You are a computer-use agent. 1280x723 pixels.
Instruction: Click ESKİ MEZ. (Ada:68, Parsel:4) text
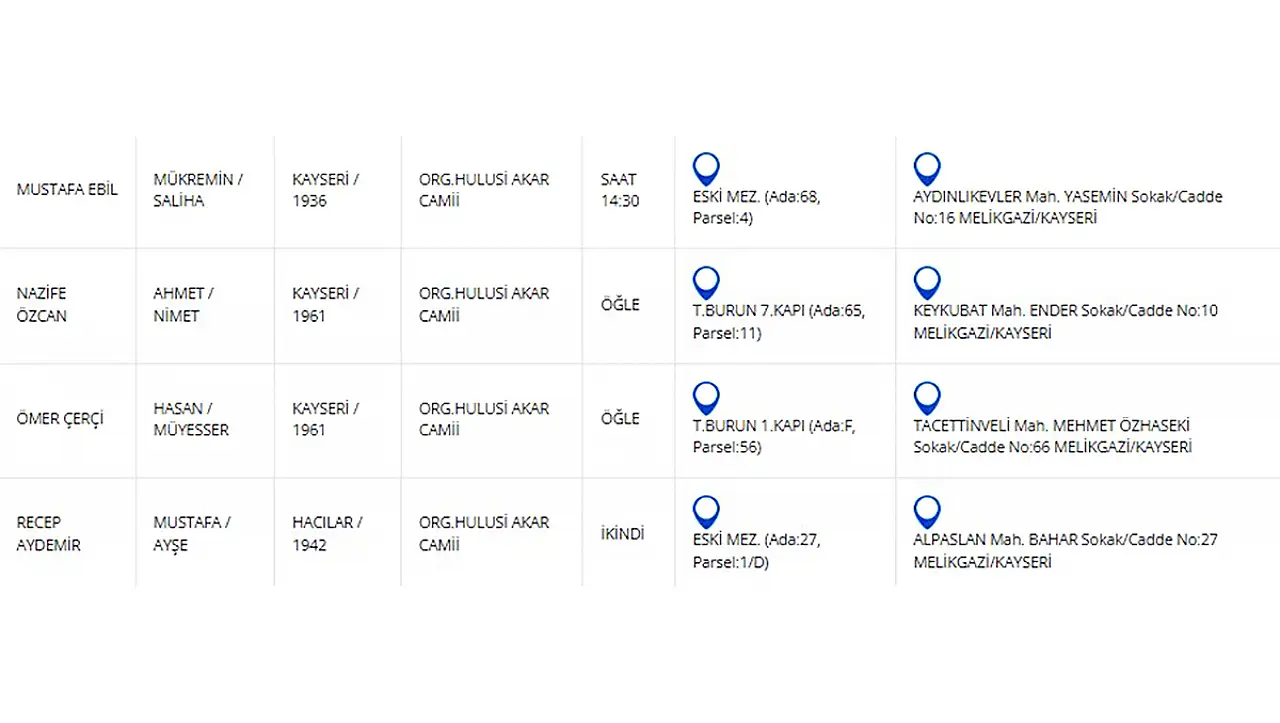pyautogui.click(x=757, y=207)
